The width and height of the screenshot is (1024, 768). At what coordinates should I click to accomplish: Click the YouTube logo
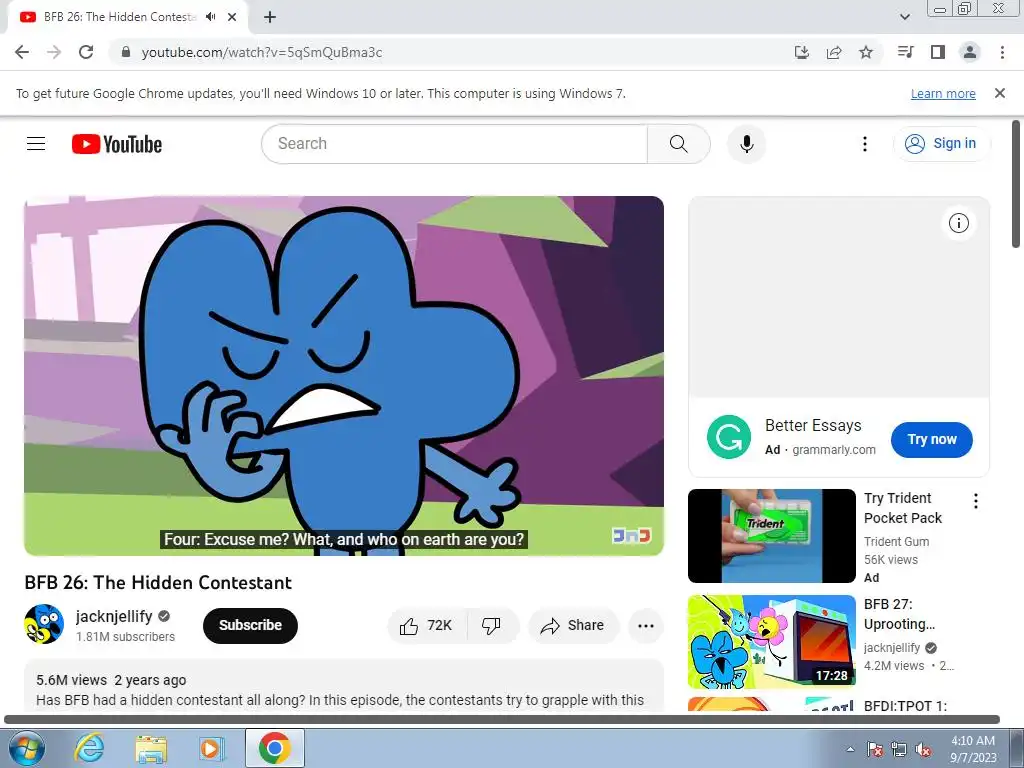(117, 144)
